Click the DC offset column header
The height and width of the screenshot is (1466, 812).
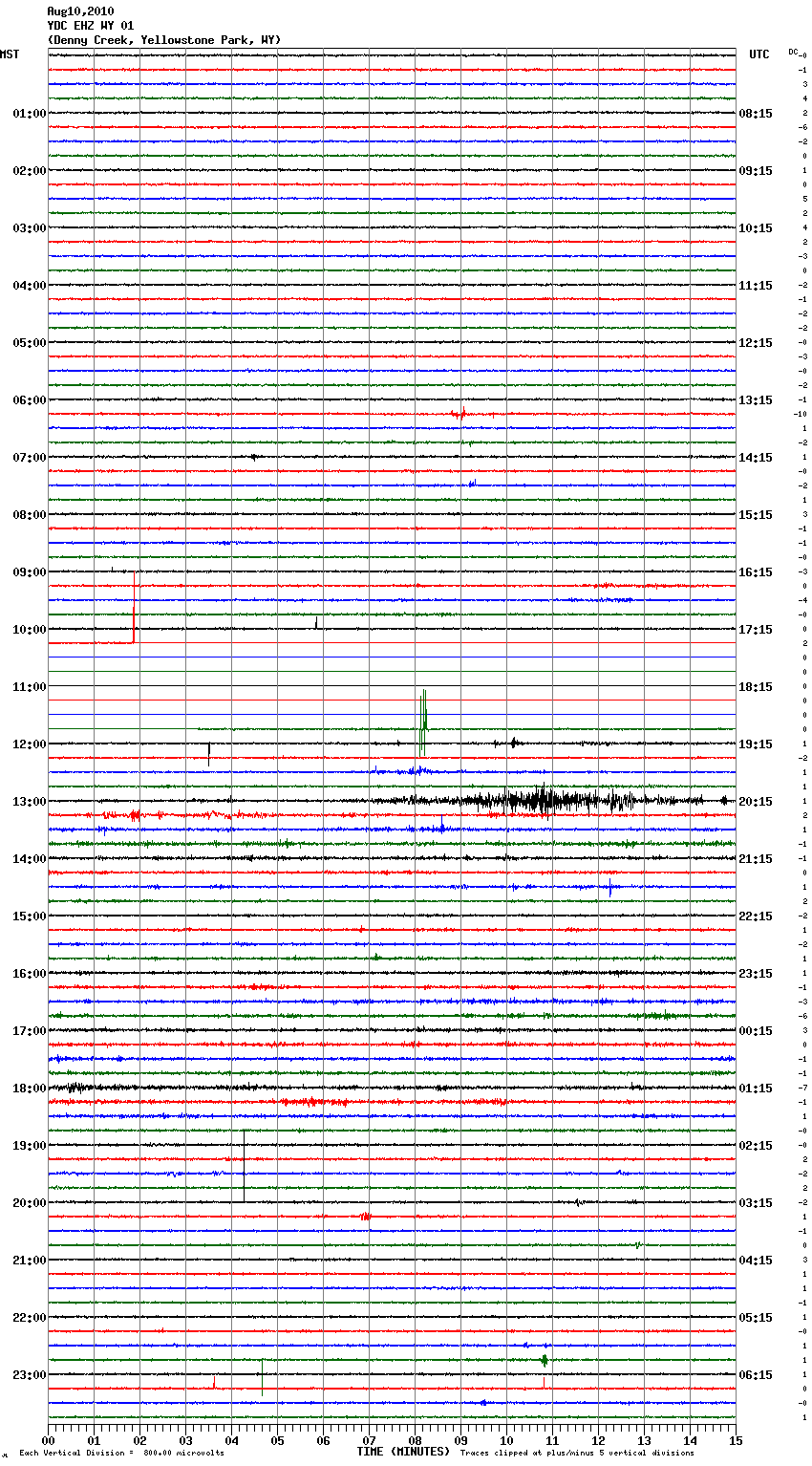tap(793, 52)
